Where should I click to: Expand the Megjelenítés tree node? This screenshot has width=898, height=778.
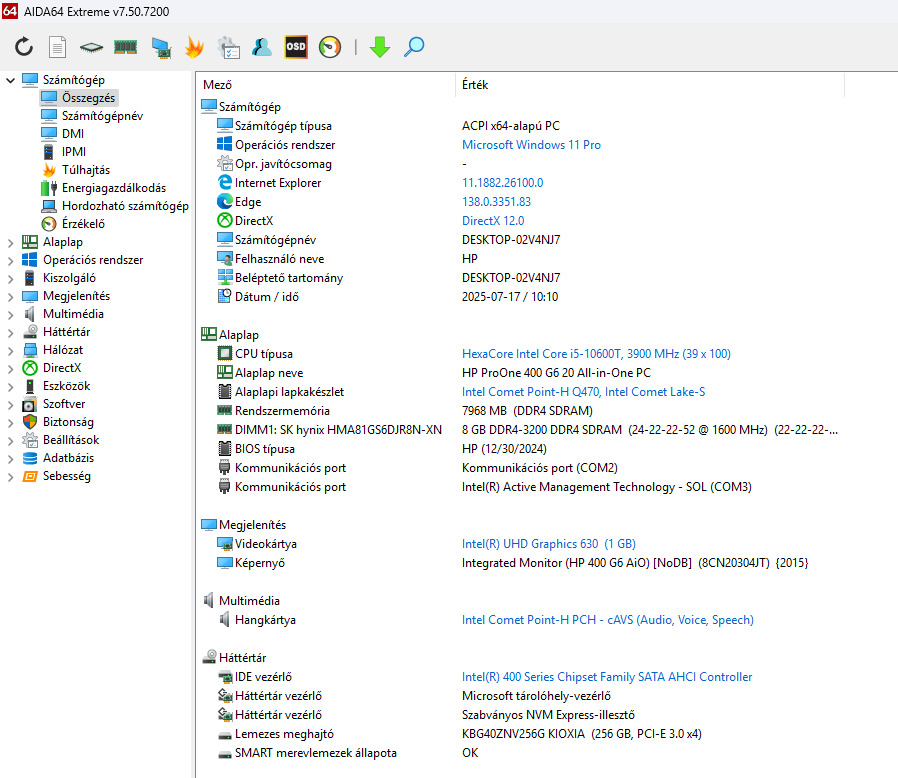[x=10, y=297]
